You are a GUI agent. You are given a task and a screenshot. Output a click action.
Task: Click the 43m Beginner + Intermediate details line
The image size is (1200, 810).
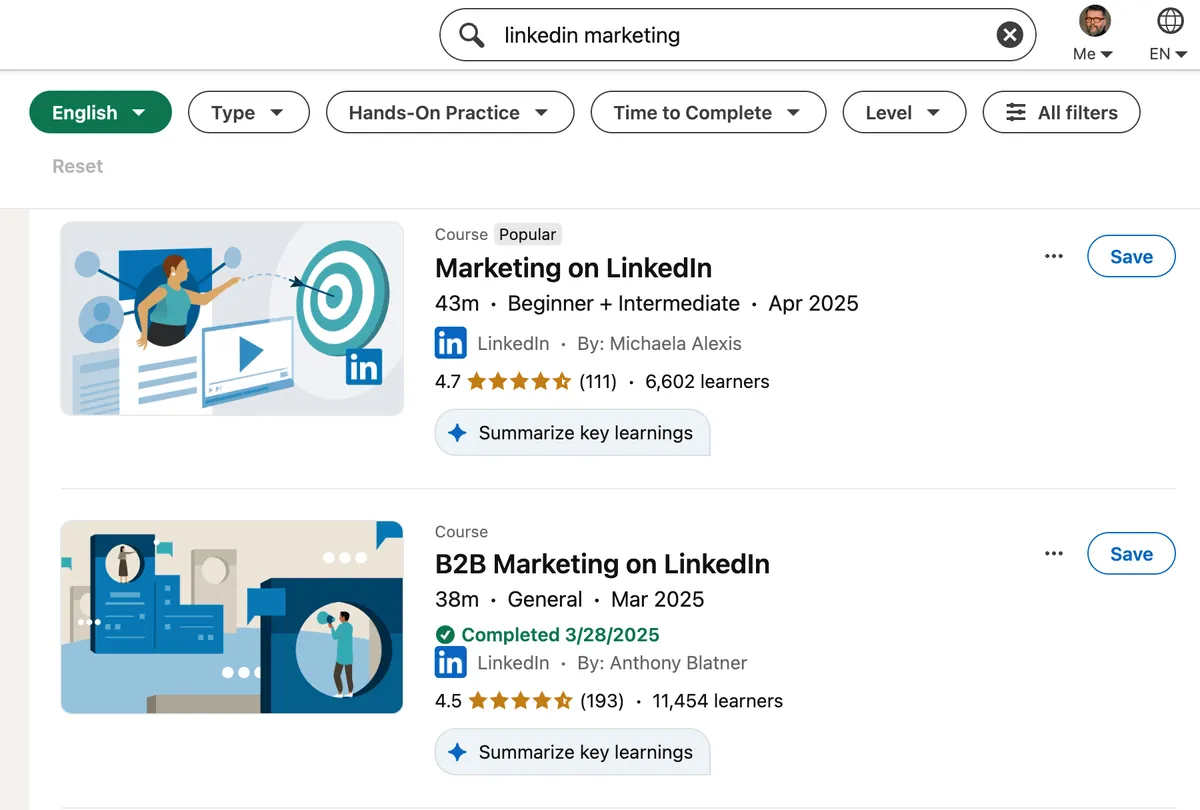coord(647,303)
